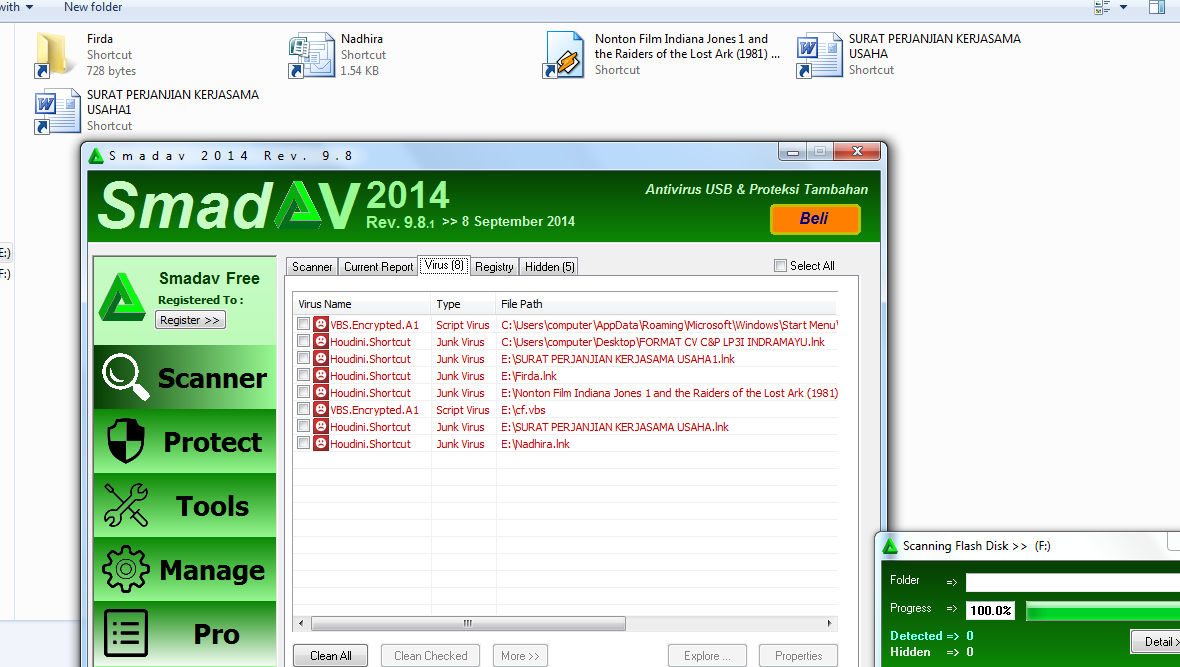Click New folder in Explorer toolbar
The image size is (1180, 667).
(x=93, y=7)
